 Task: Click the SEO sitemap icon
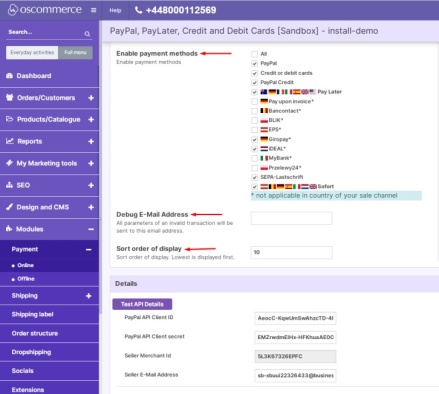pos(9,185)
